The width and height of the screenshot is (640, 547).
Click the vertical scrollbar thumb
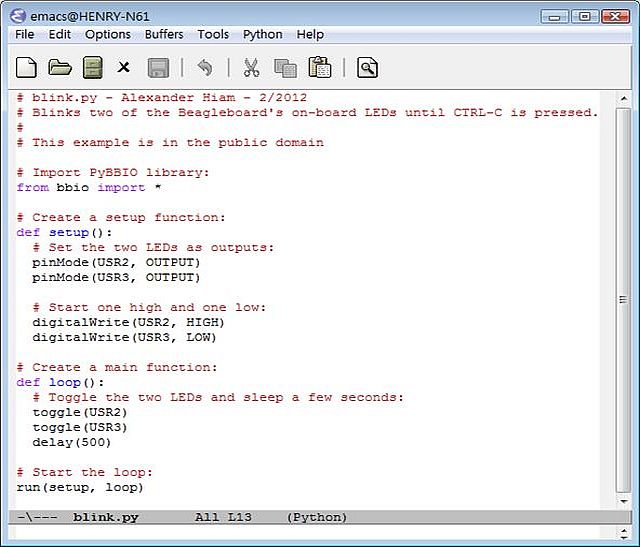(623, 300)
